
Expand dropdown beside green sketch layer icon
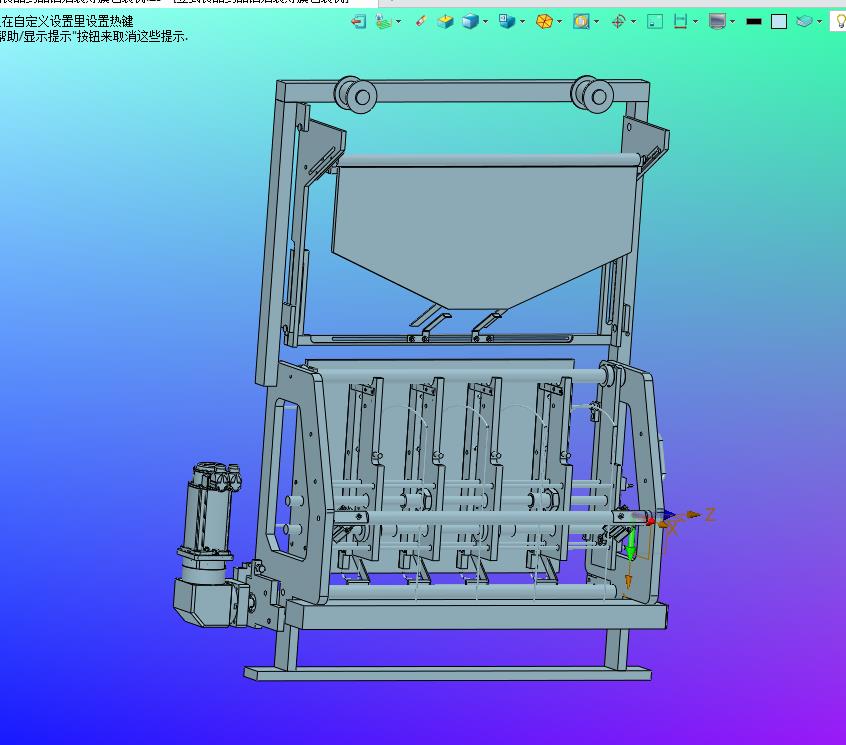[x=399, y=22]
